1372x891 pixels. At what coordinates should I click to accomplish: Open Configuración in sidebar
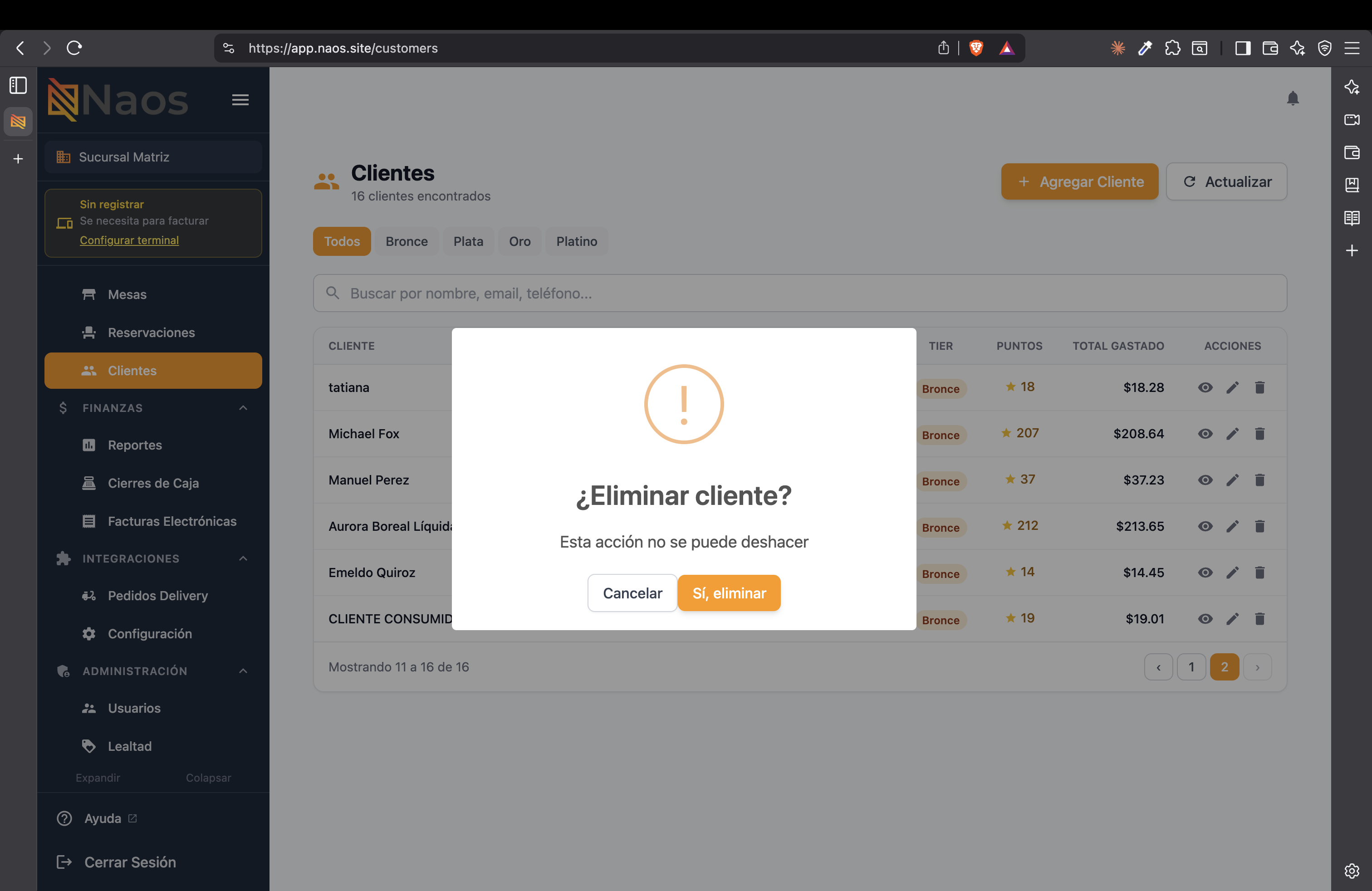tap(153, 633)
